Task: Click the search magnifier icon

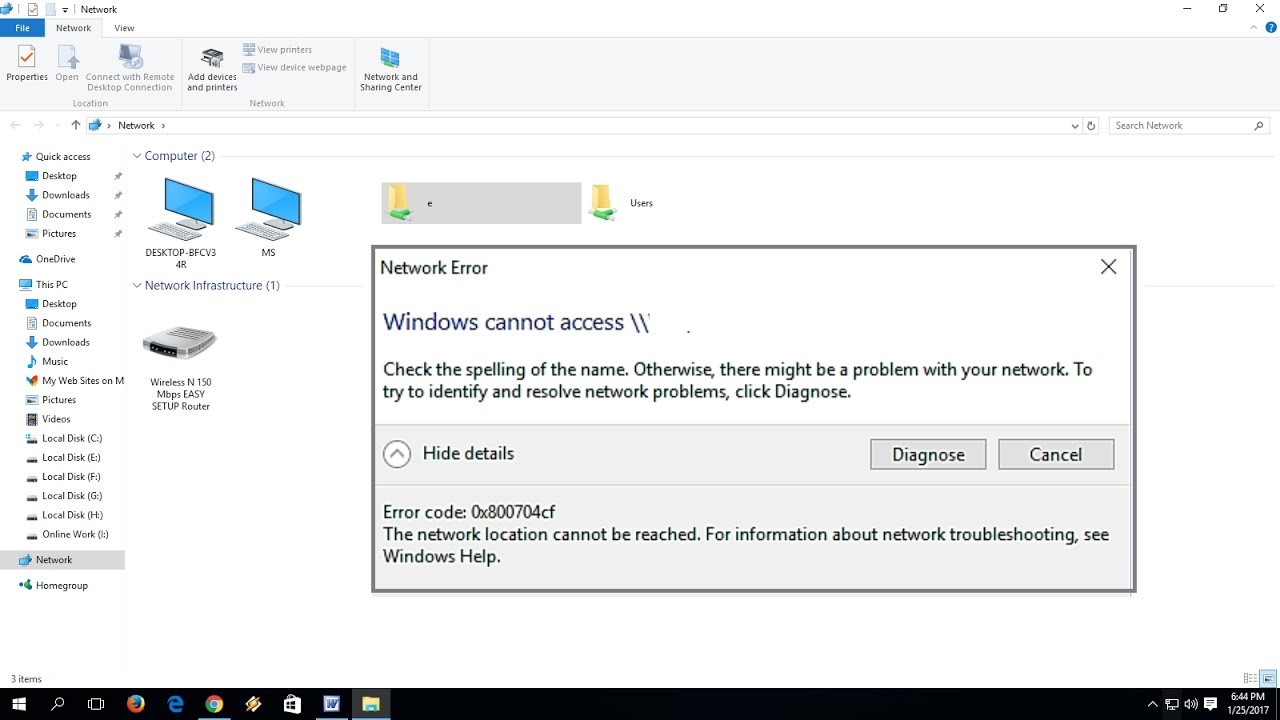Action: click(1259, 126)
